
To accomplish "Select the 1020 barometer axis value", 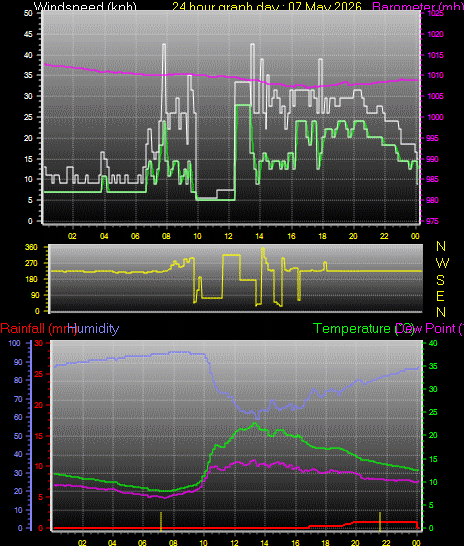I will pyautogui.click(x=435, y=34).
